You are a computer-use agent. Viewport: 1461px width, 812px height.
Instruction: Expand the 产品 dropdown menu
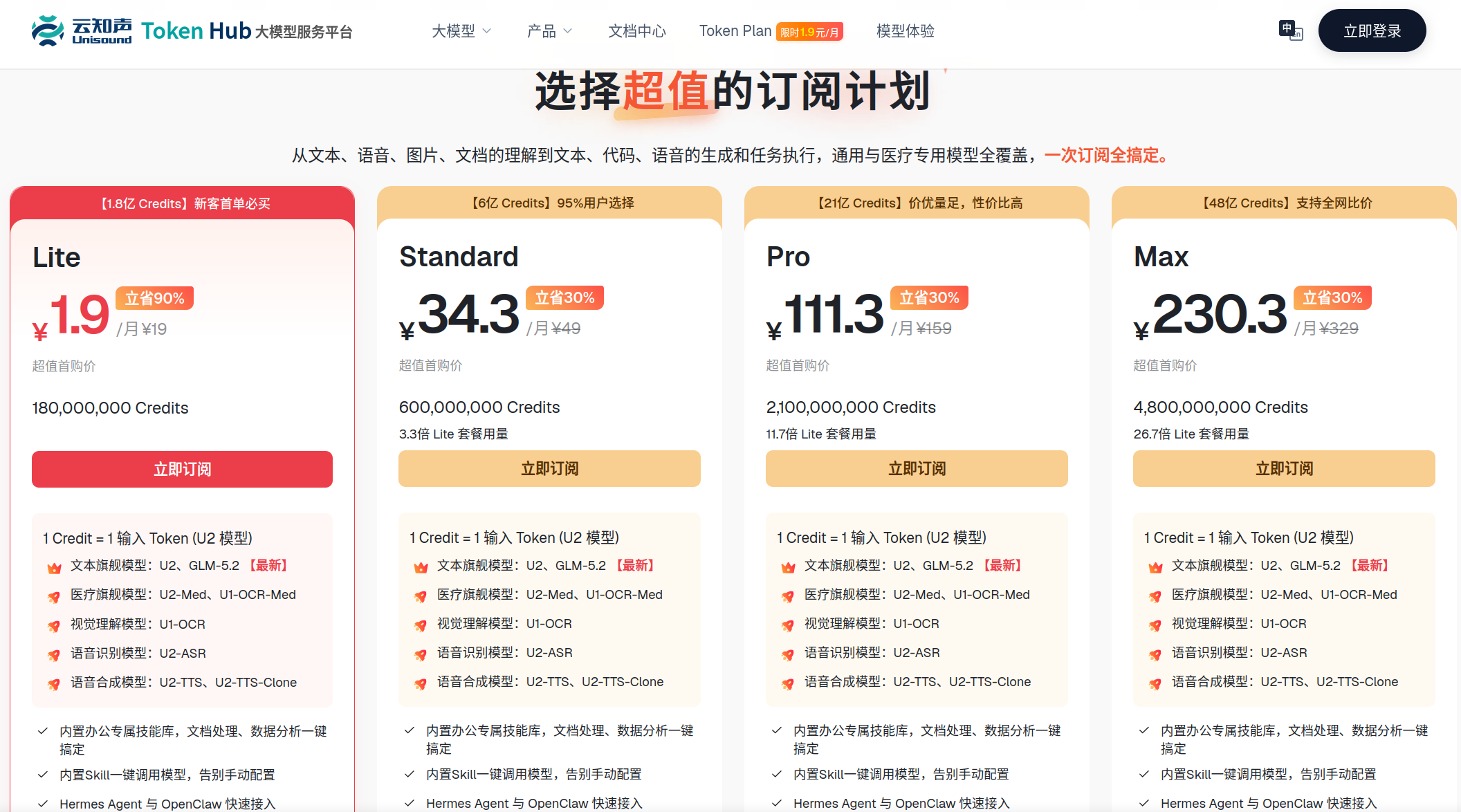[549, 31]
